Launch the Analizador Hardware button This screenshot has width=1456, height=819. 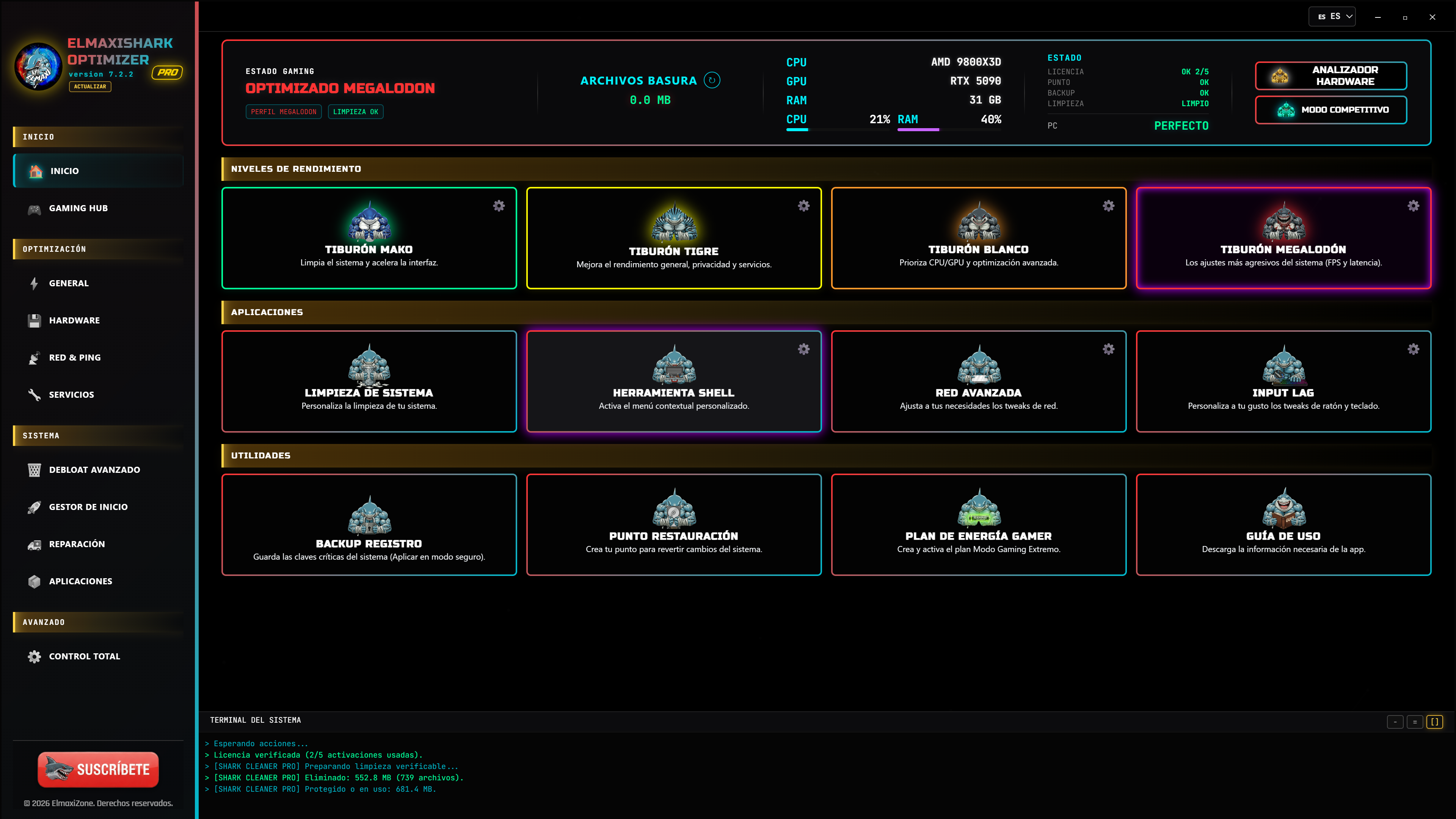[1330, 76]
